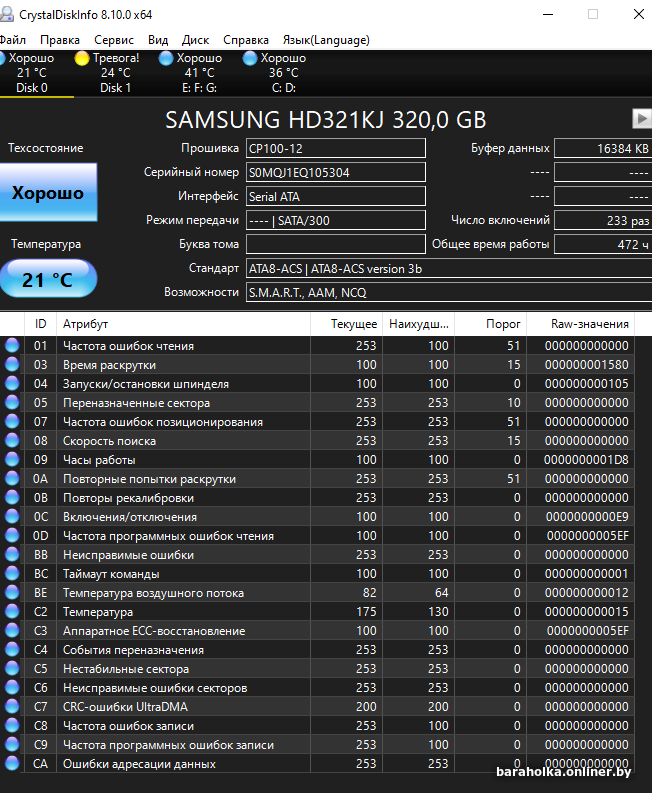Screen dimensions: 652x793
Task: Open the Диск menu
Action: pyautogui.click(x=195, y=40)
